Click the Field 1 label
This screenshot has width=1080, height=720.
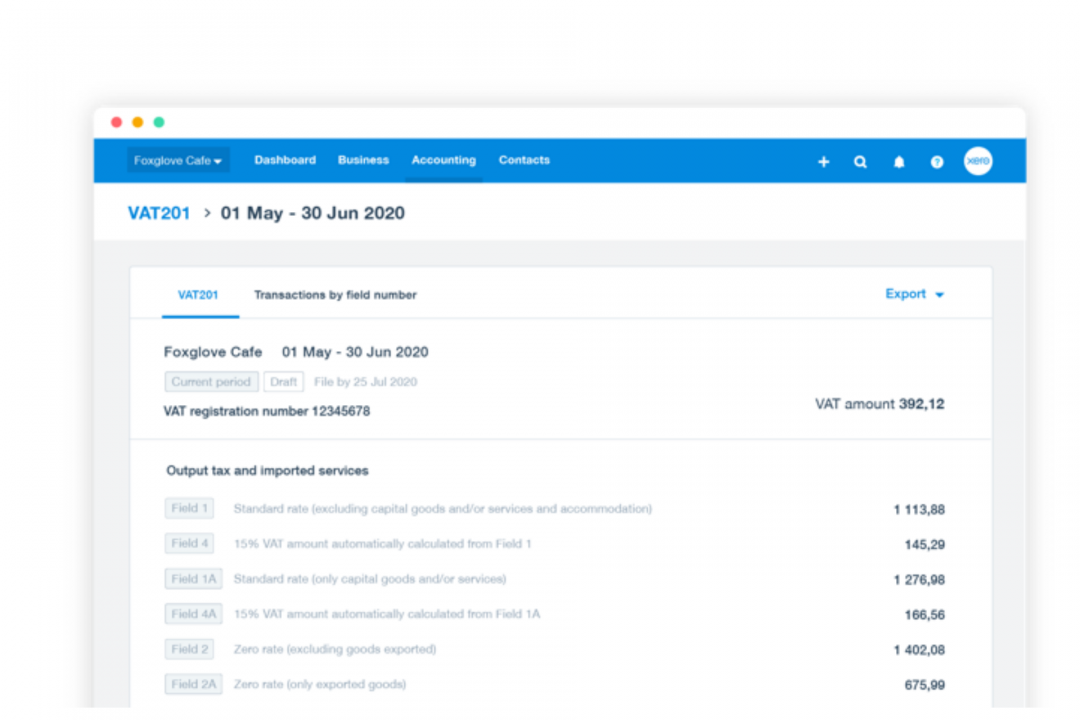189,509
